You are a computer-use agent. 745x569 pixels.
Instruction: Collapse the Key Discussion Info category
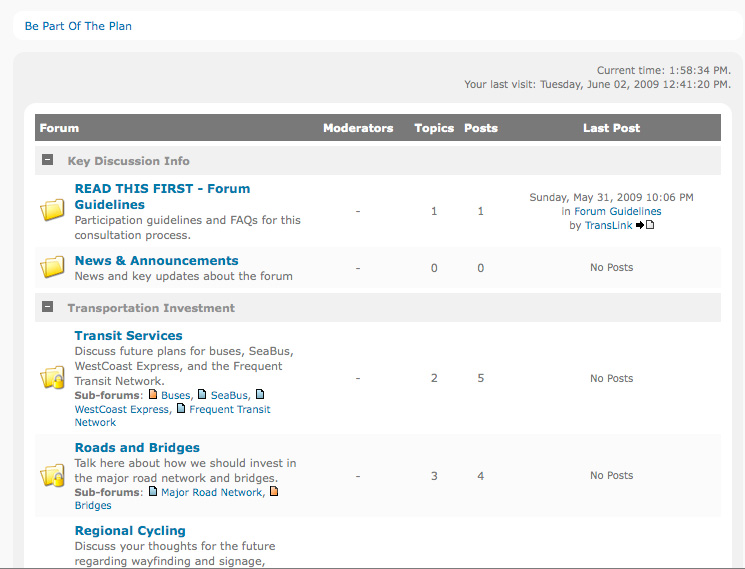tap(47, 160)
